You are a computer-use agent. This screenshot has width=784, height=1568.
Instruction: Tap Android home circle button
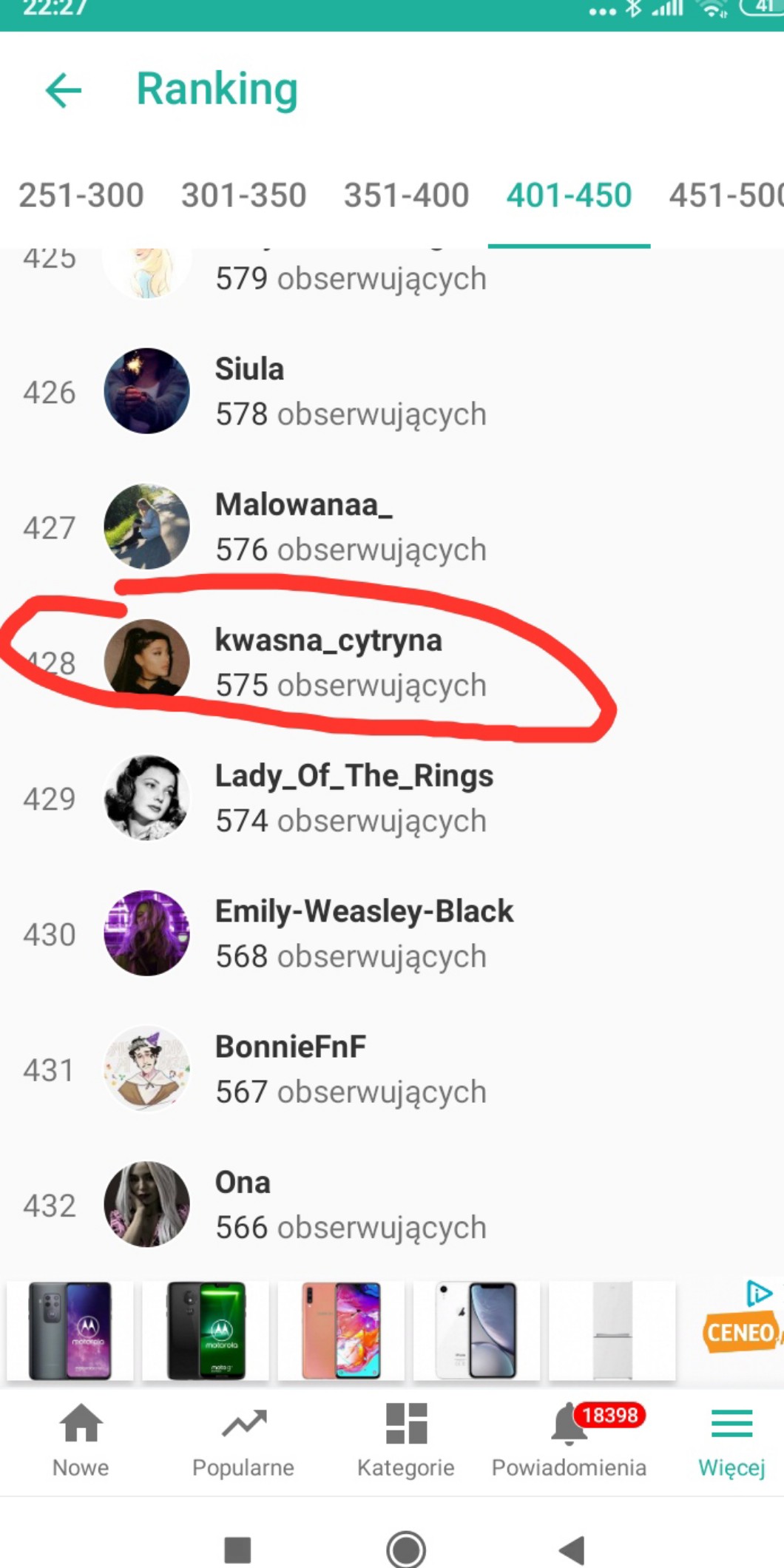click(x=406, y=1547)
